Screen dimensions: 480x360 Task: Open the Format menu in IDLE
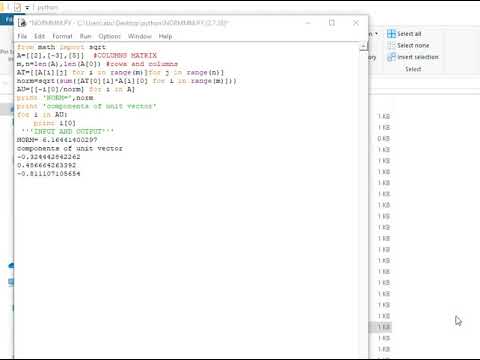pyautogui.click(x=62, y=36)
